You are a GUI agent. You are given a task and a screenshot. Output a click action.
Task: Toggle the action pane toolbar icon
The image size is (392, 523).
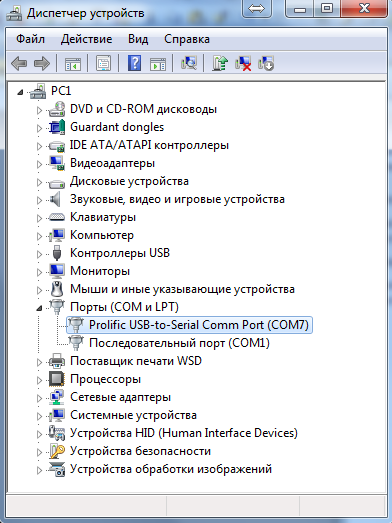coord(158,63)
